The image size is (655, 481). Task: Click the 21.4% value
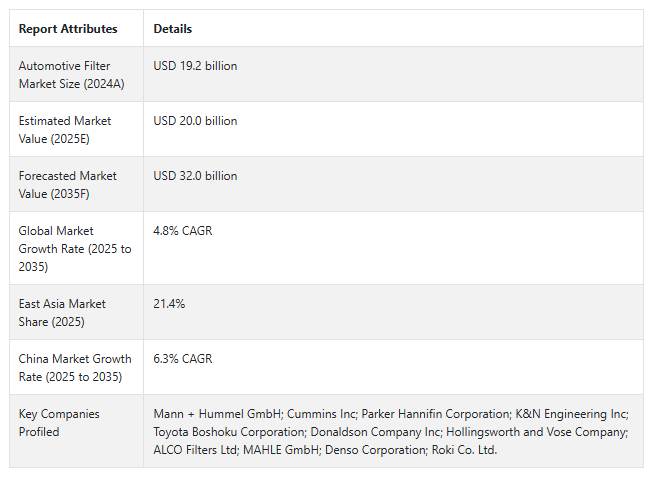[169, 304]
